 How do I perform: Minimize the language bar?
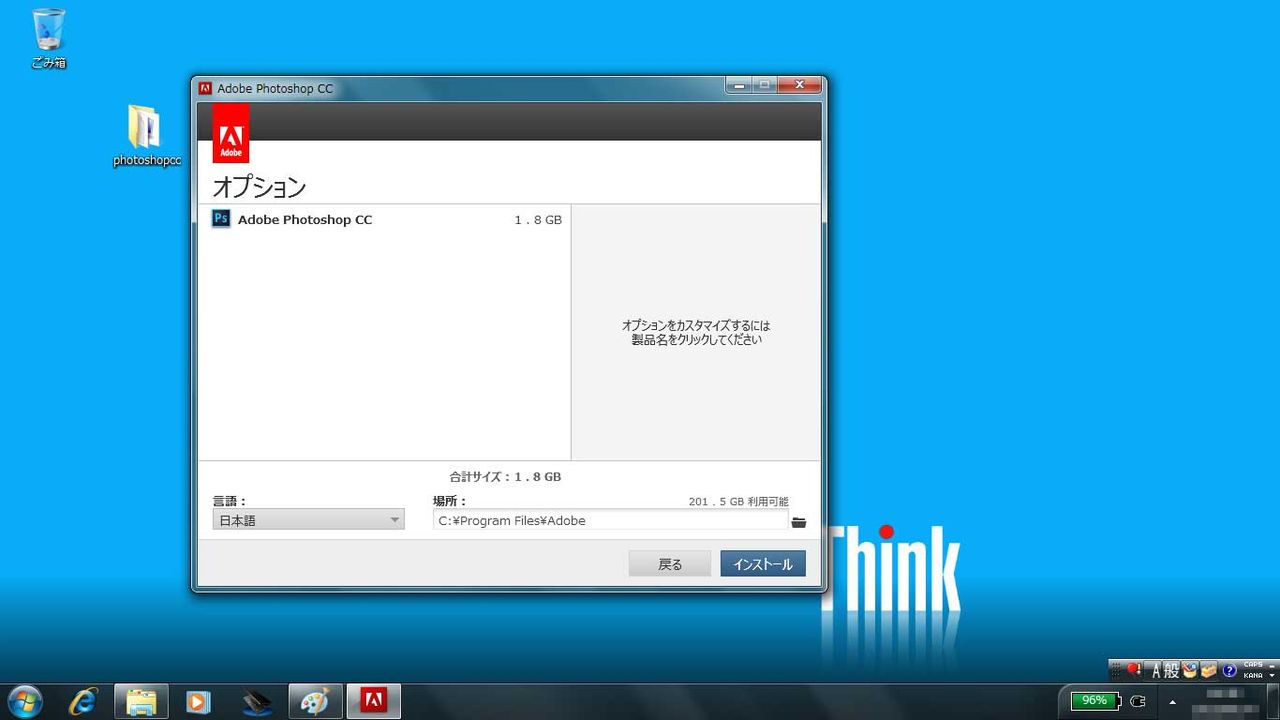[1272, 665]
